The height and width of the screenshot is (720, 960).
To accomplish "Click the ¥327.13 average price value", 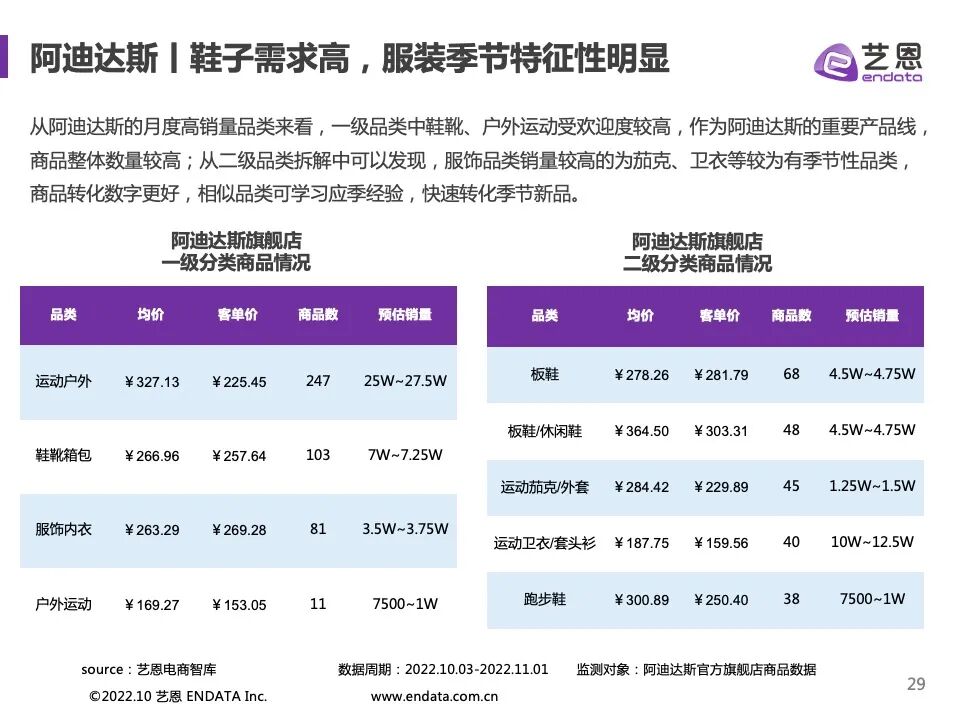I will [152, 382].
